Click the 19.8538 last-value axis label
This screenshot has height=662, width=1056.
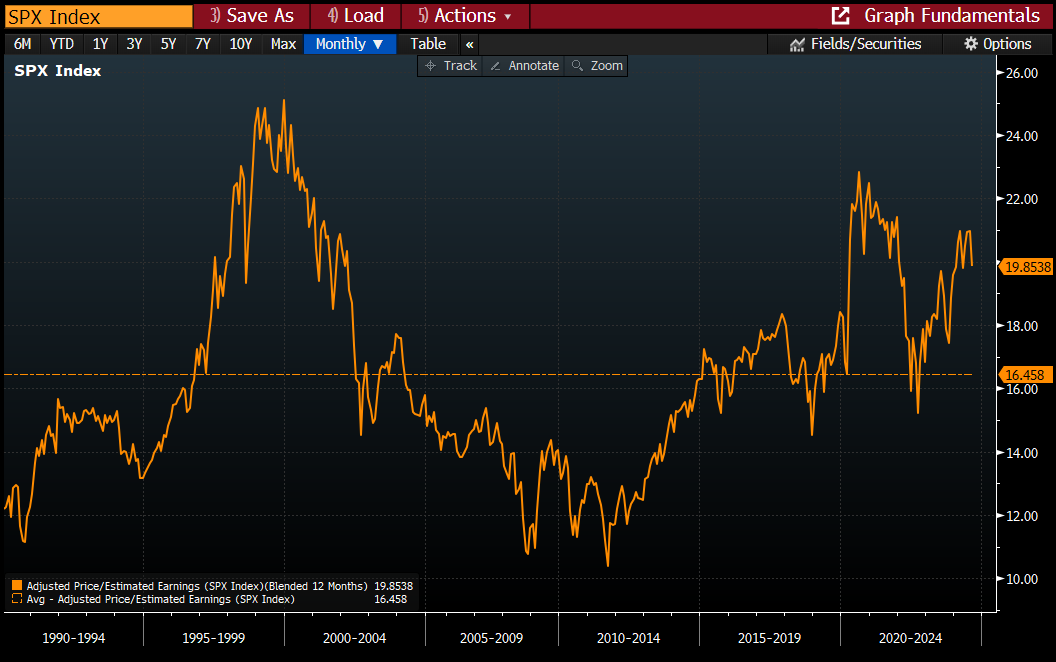point(1027,267)
